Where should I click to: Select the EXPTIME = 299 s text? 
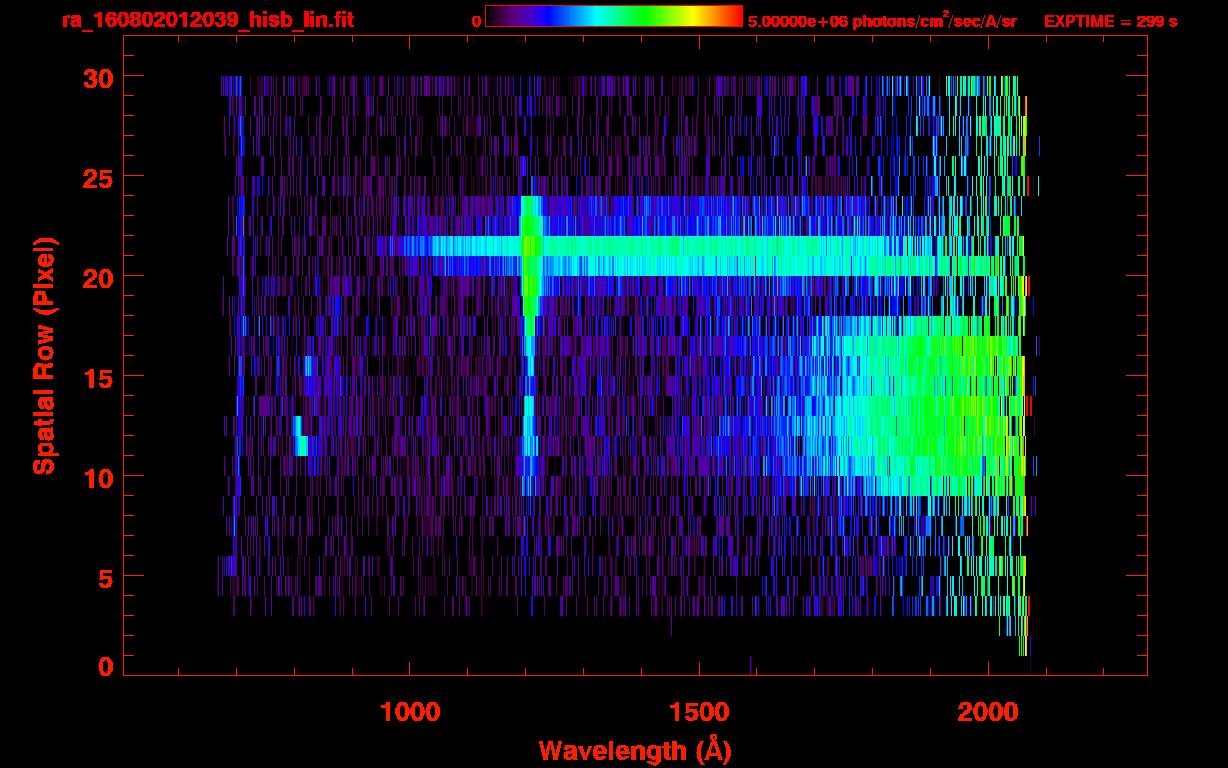click(x=1110, y=21)
